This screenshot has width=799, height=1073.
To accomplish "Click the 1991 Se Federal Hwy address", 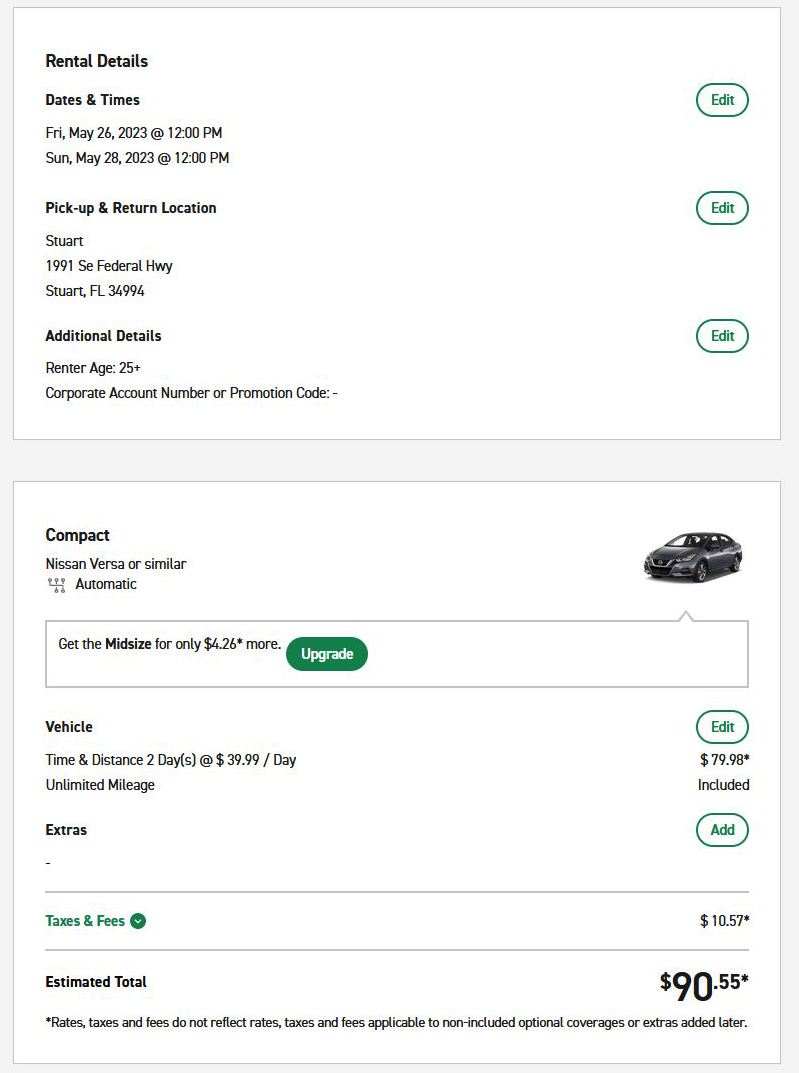I will tap(109, 266).
